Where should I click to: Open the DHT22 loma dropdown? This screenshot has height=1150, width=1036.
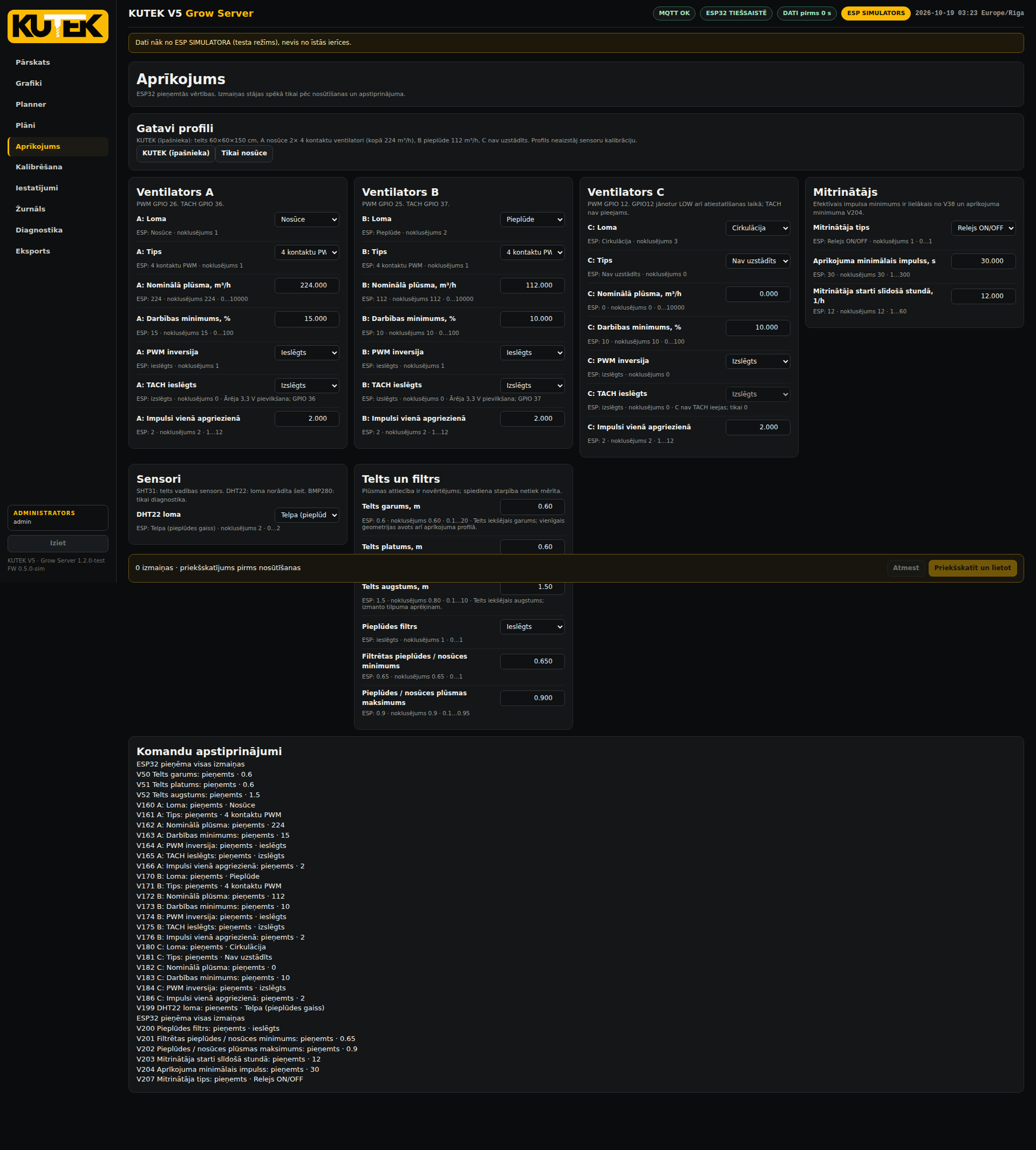click(x=306, y=515)
